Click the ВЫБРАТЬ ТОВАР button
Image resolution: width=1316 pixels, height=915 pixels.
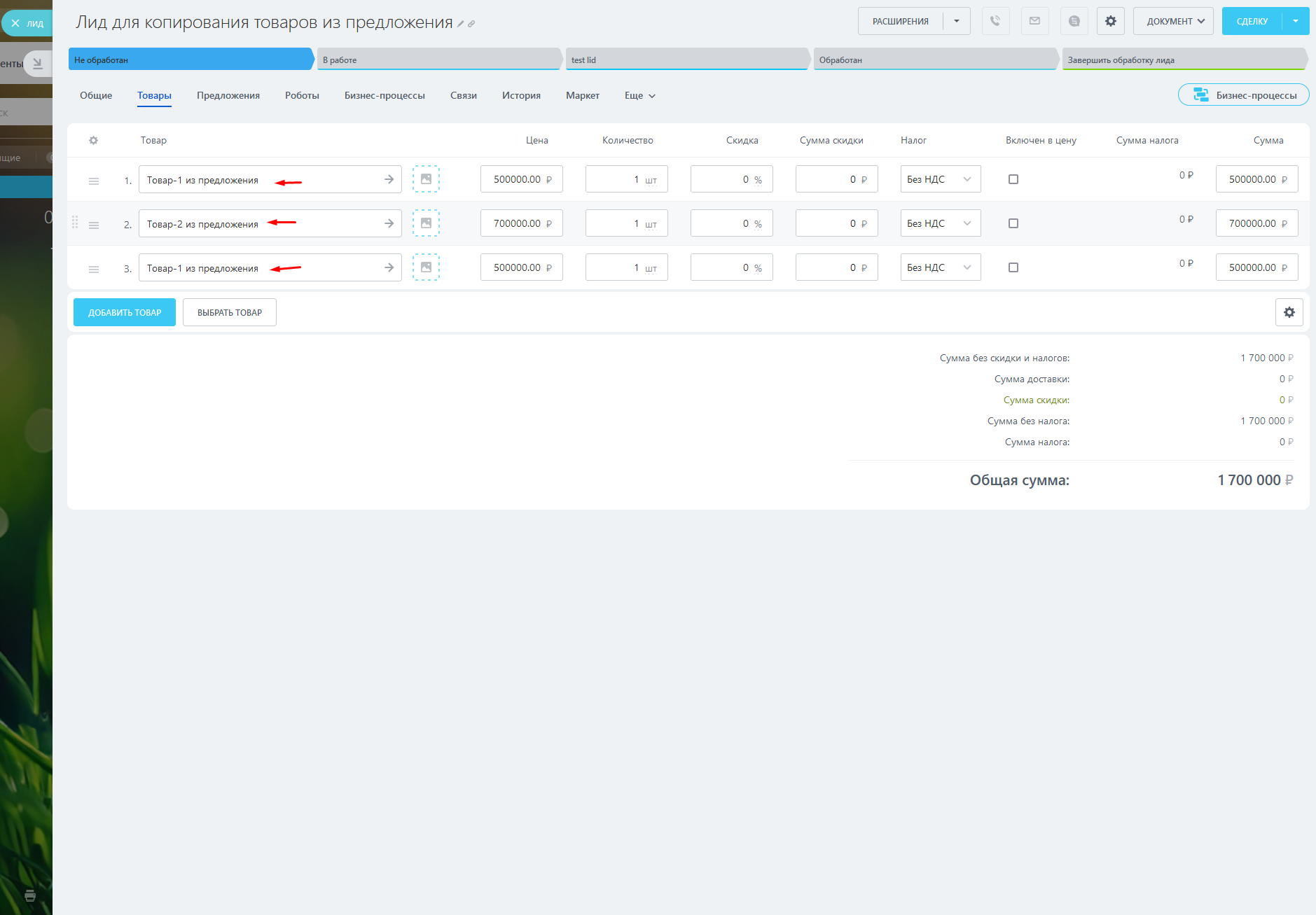229,312
